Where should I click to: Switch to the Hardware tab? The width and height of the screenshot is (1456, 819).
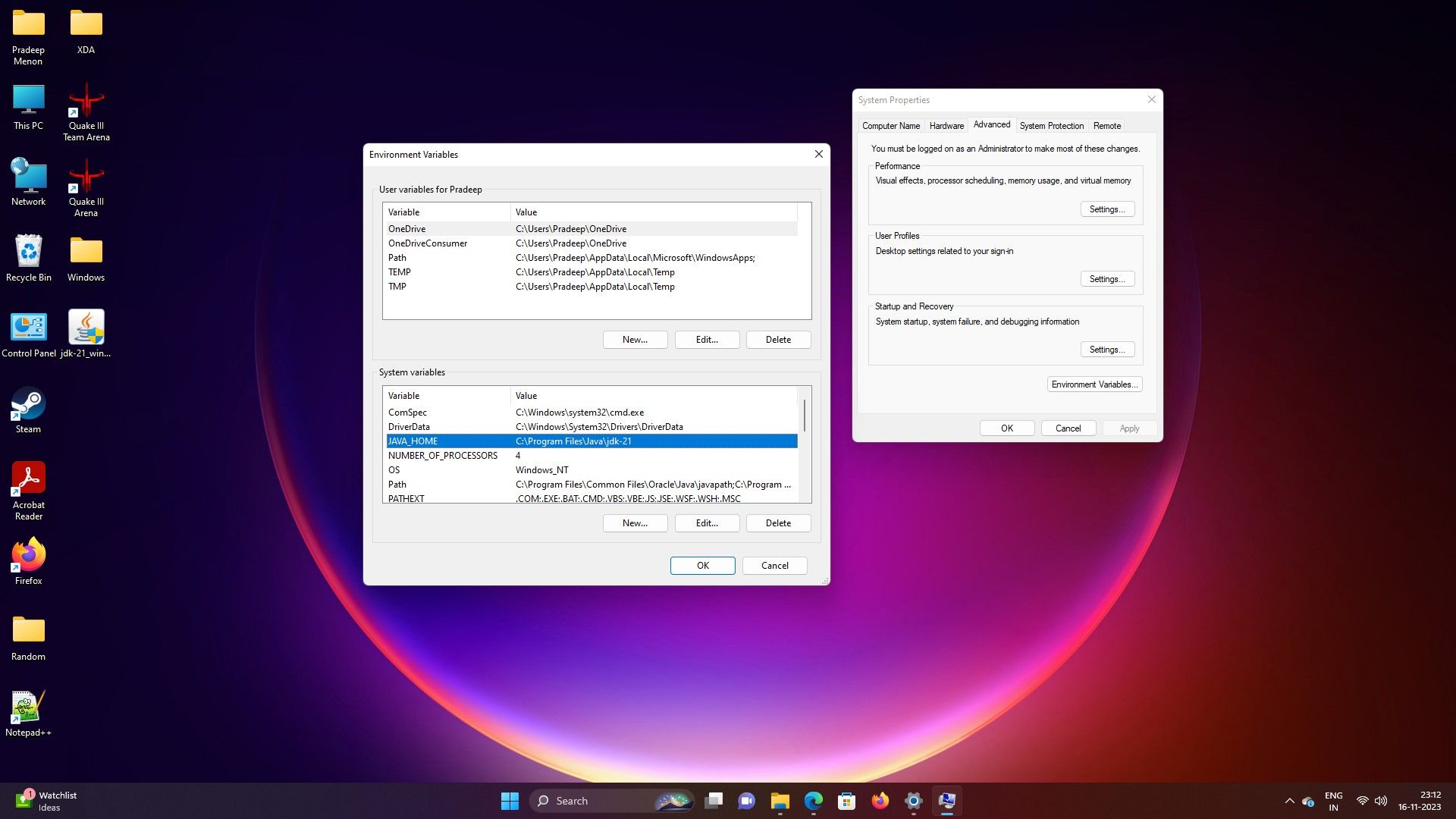946,126
